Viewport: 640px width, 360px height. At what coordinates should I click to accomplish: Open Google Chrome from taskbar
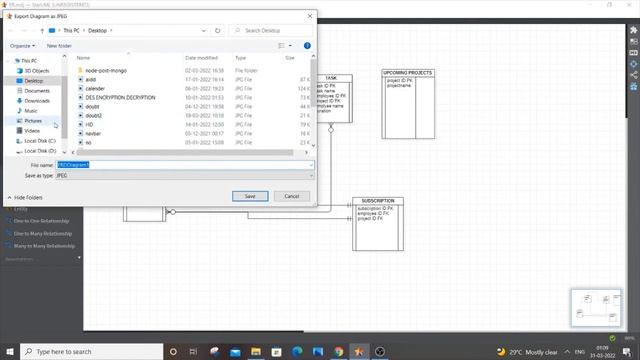pos(338,351)
